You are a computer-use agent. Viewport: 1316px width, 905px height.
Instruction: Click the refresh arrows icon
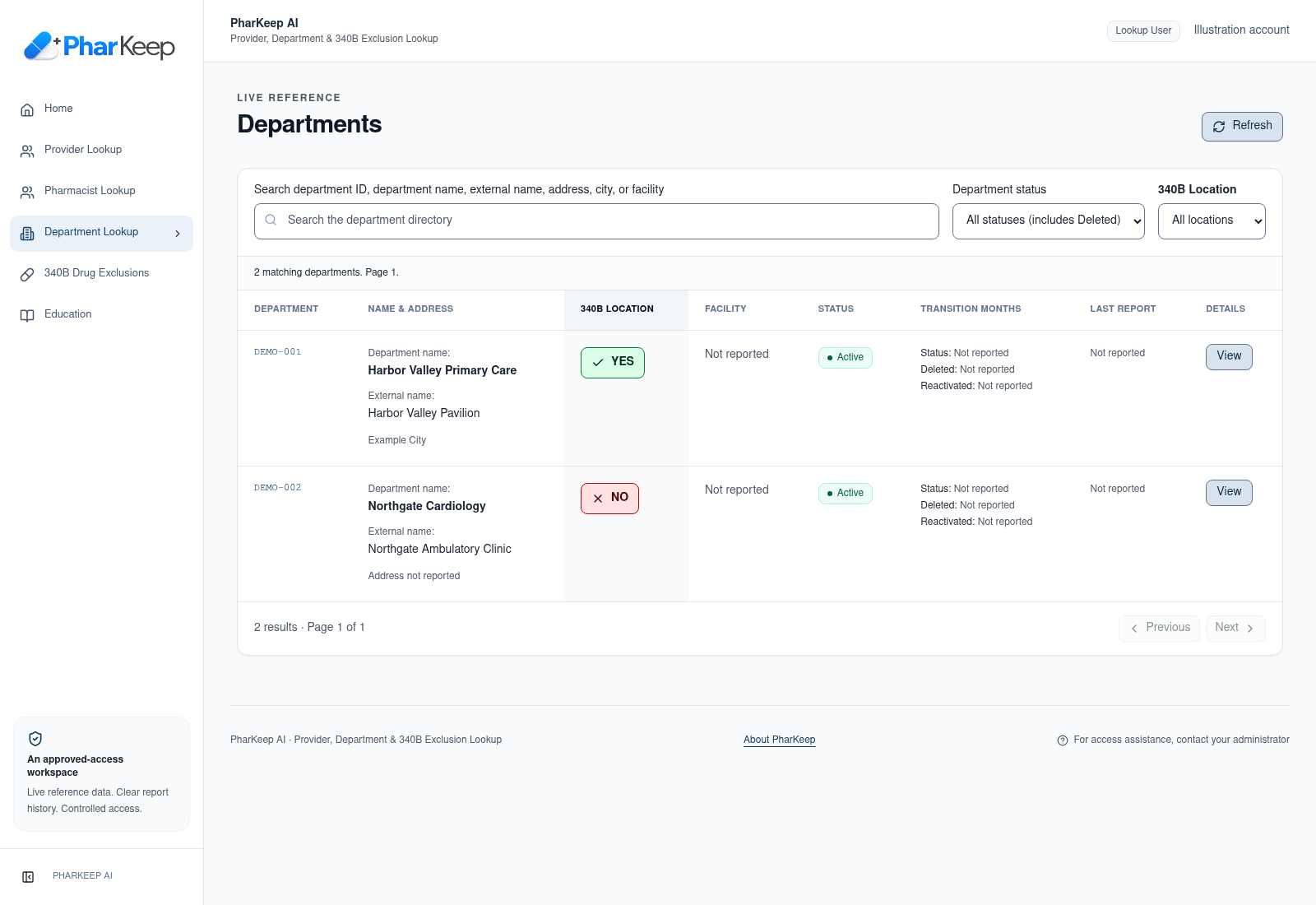1219,126
